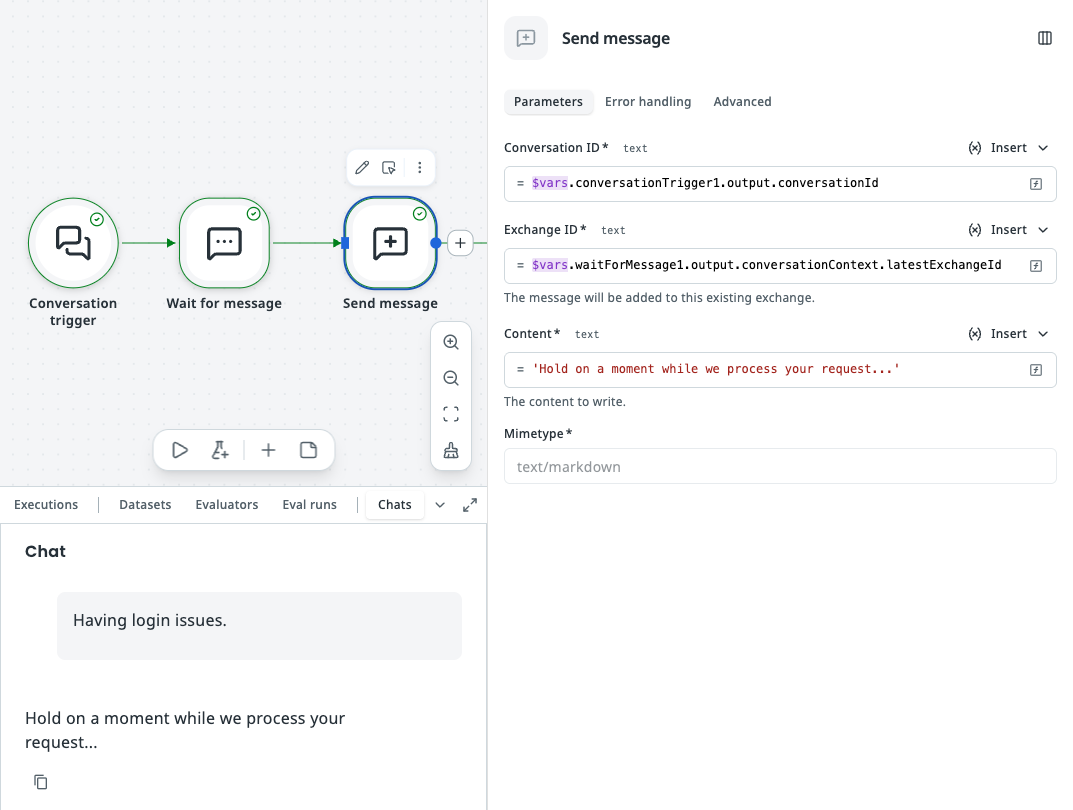Click the select-node icon in the node toolbar
This screenshot has height=810, width=1073.
coord(389,168)
